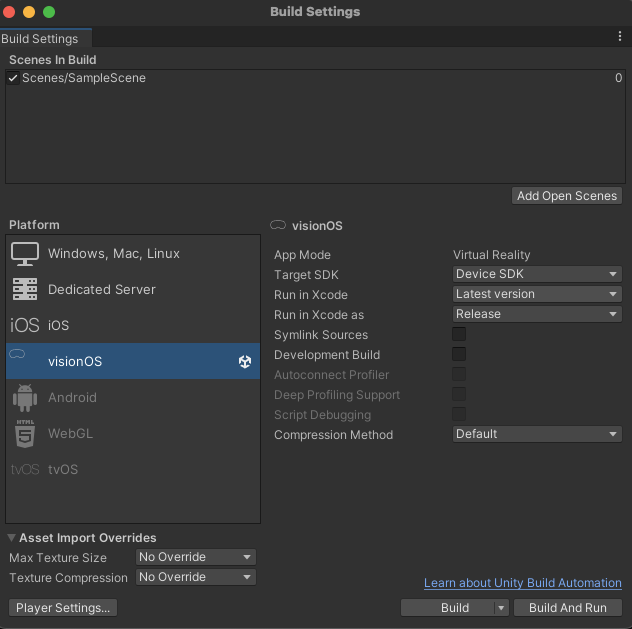Click the Platform section heading

tap(34, 225)
